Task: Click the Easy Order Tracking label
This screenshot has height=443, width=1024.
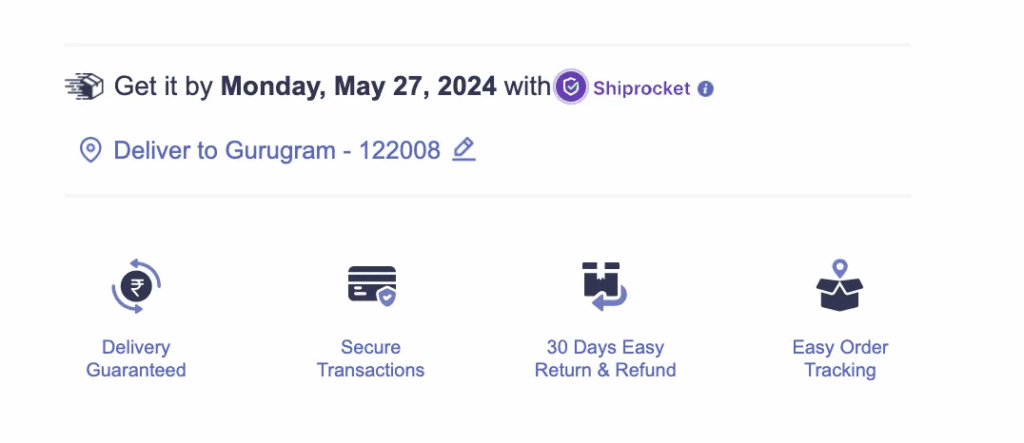Action: click(840, 359)
